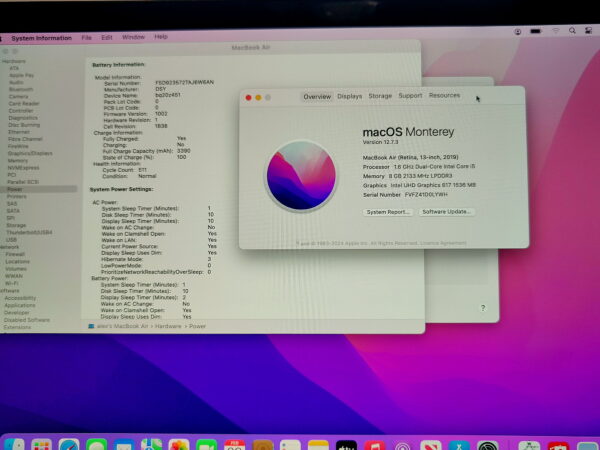Viewport: 600px width, 450px height.
Task: Click the battery status menu bar icon
Action: click(x=536, y=31)
